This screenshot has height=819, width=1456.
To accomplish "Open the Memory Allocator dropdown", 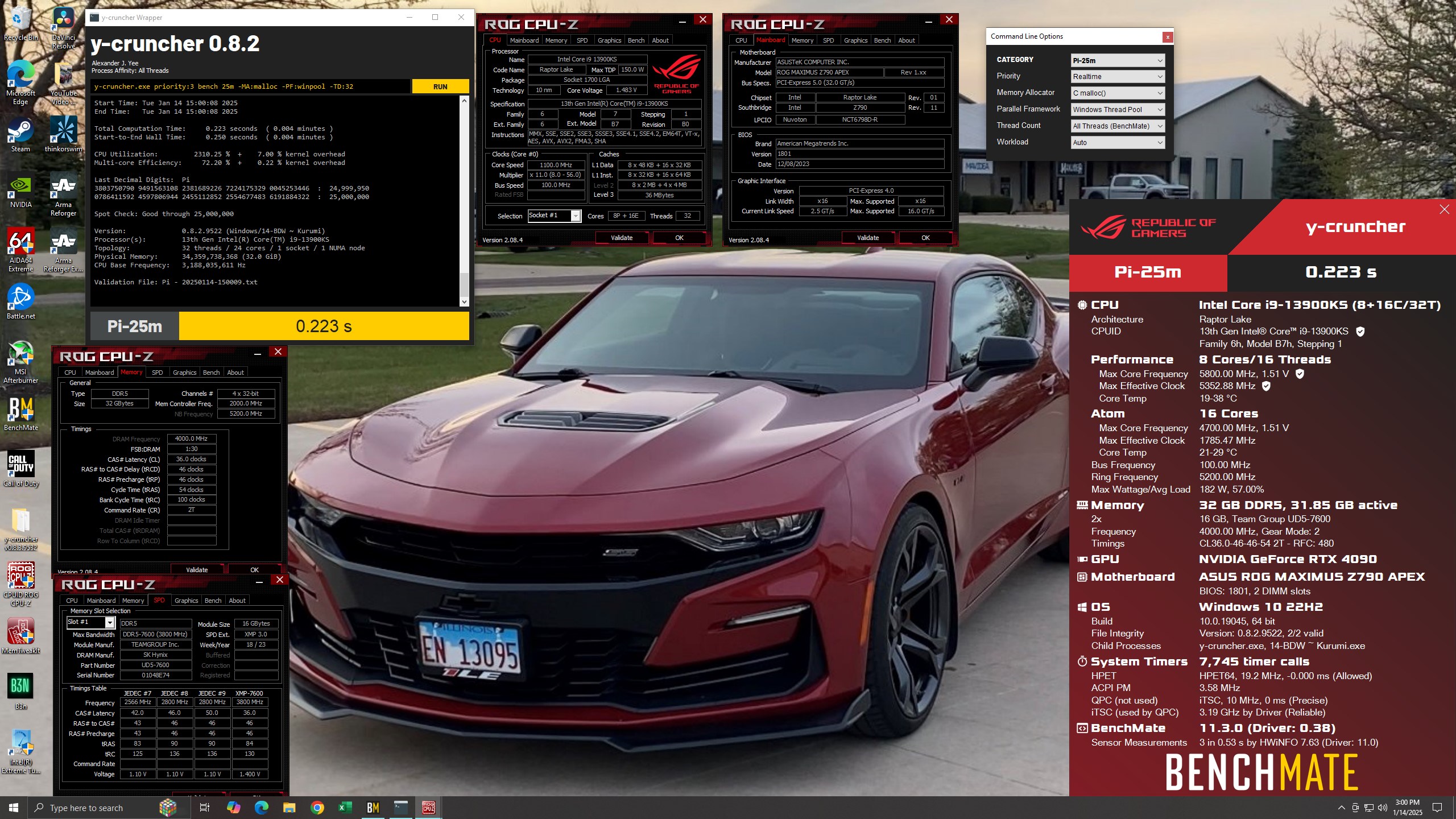I will point(1118,93).
